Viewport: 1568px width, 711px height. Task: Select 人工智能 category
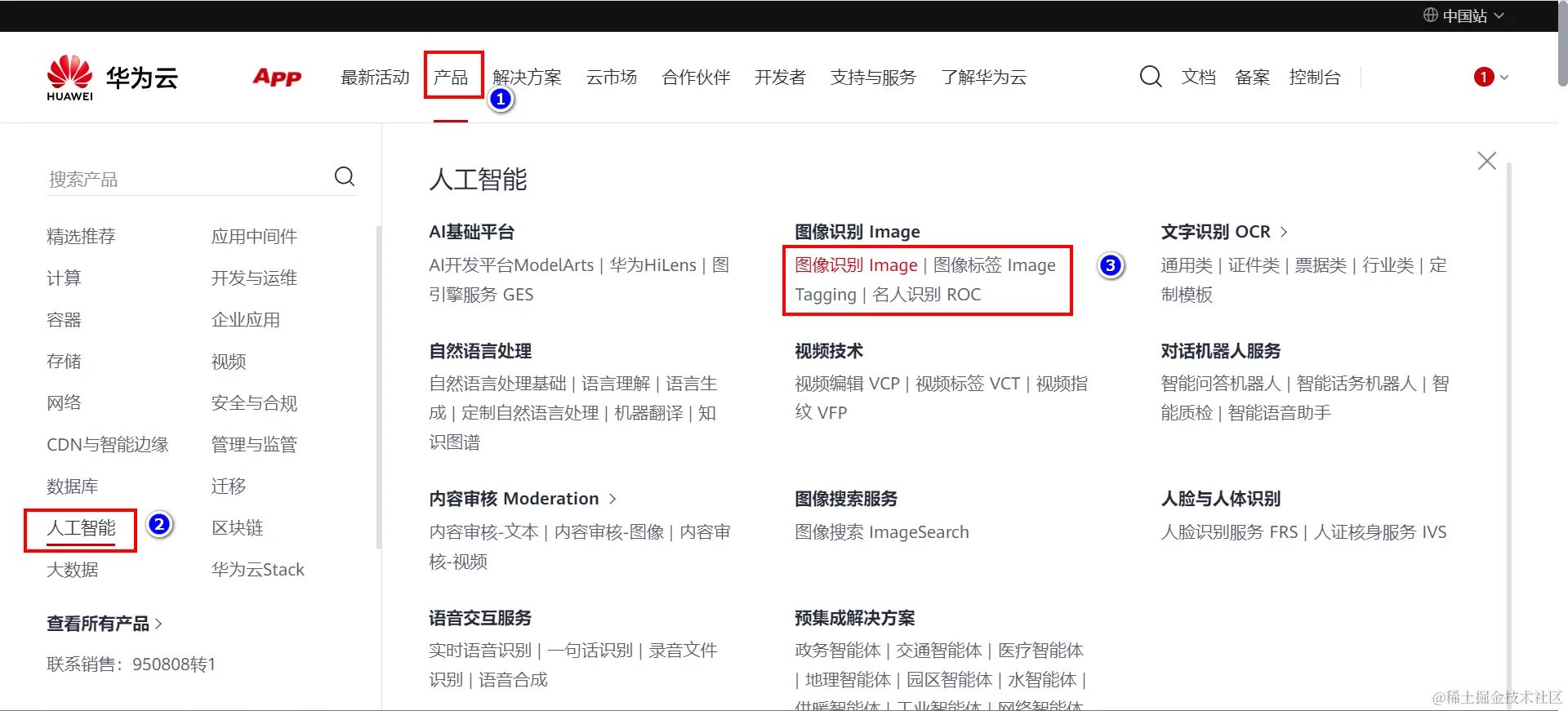(x=81, y=528)
